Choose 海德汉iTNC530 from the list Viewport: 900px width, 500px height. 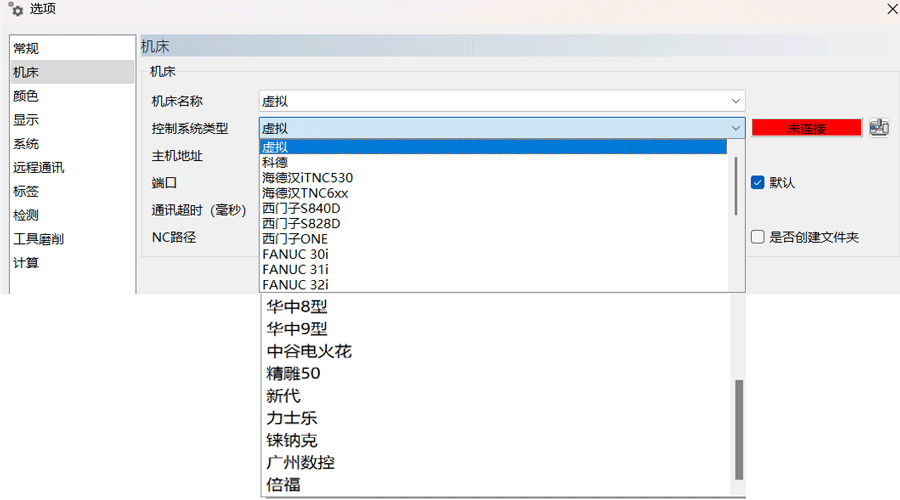pyautogui.click(x=494, y=177)
